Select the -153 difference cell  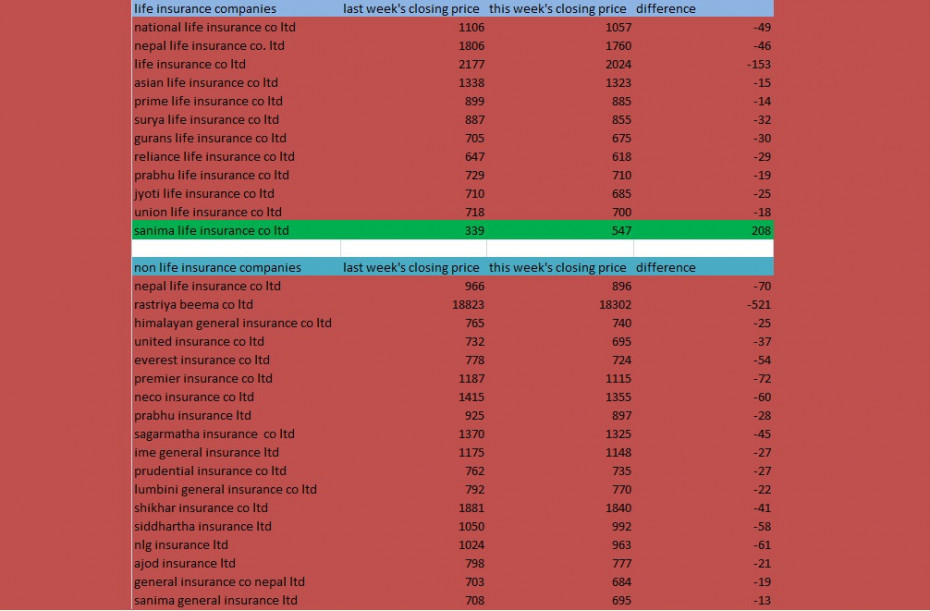(x=703, y=64)
